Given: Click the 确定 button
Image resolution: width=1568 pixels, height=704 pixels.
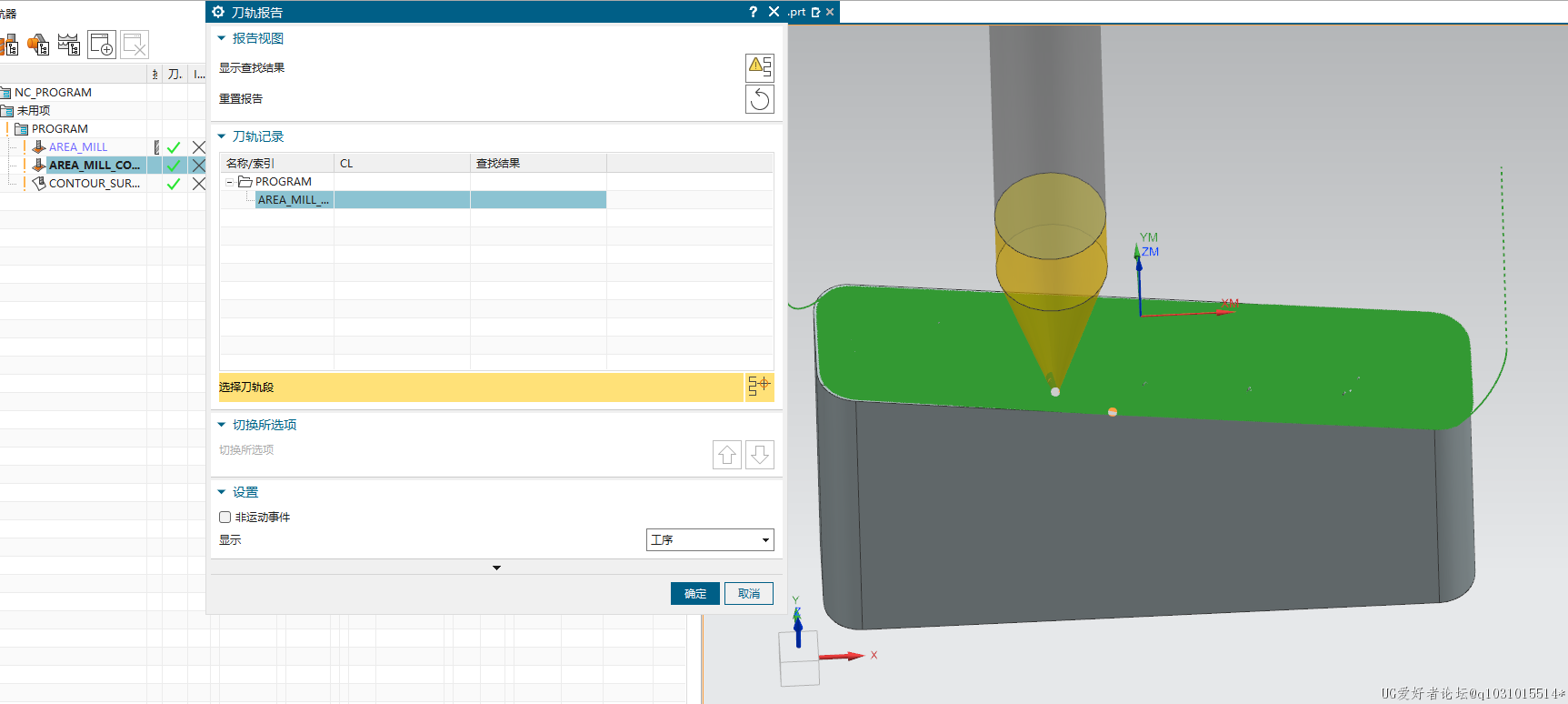Looking at the screenshot, I should coord(695,593).
